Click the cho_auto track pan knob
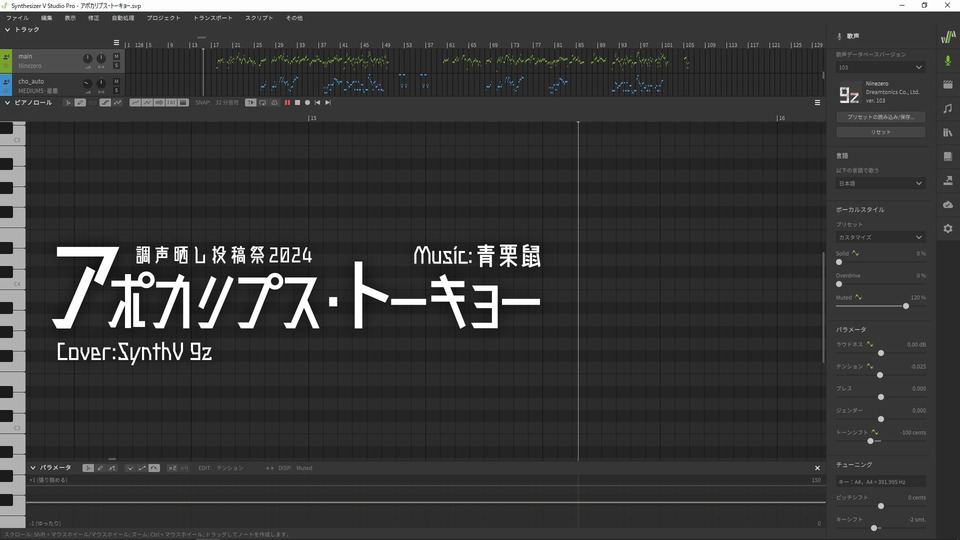The image size is (960, 540). point(101,83)
